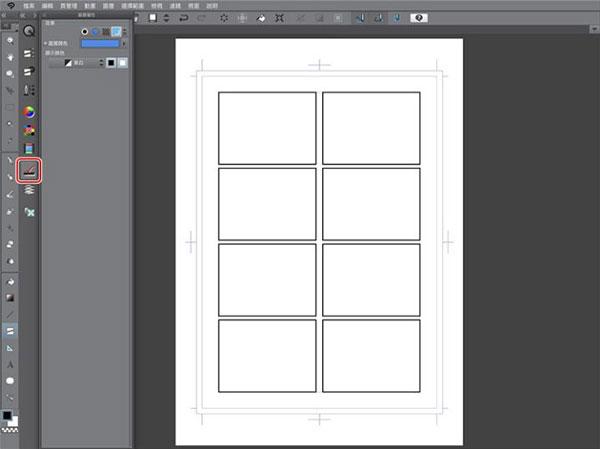Select the Correct line tool
Viewport: 600px width, 449px height.
pyautogui.click(x=10, y=397)
